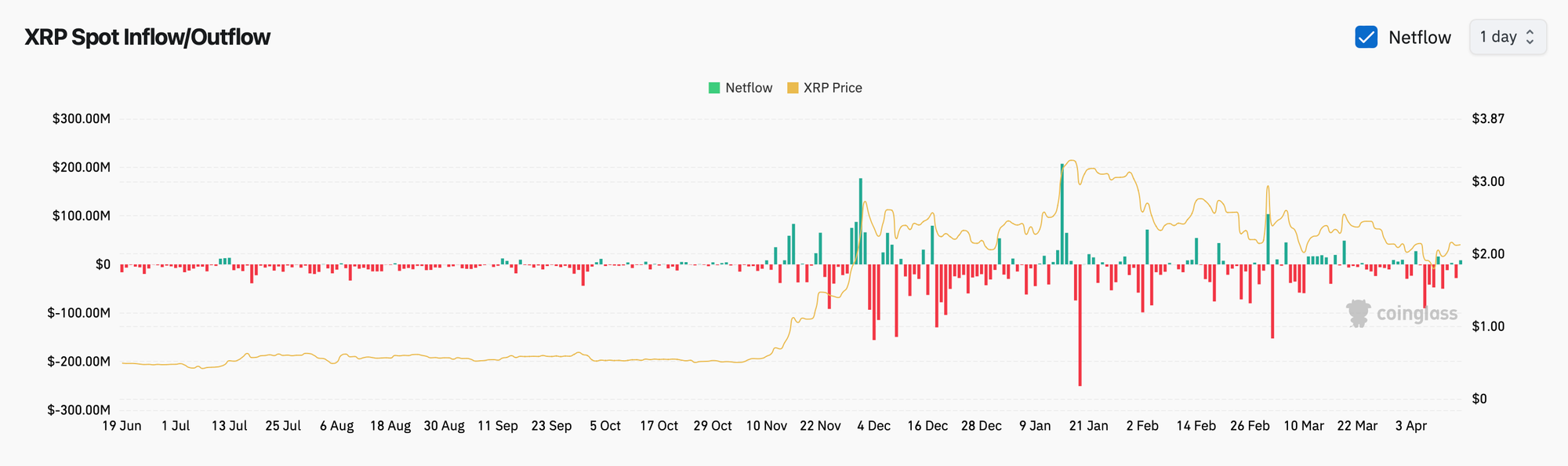The image size is (1568, 466).
Task: Click the "$-300.00M" left axis label
Action: coord(78,410)
